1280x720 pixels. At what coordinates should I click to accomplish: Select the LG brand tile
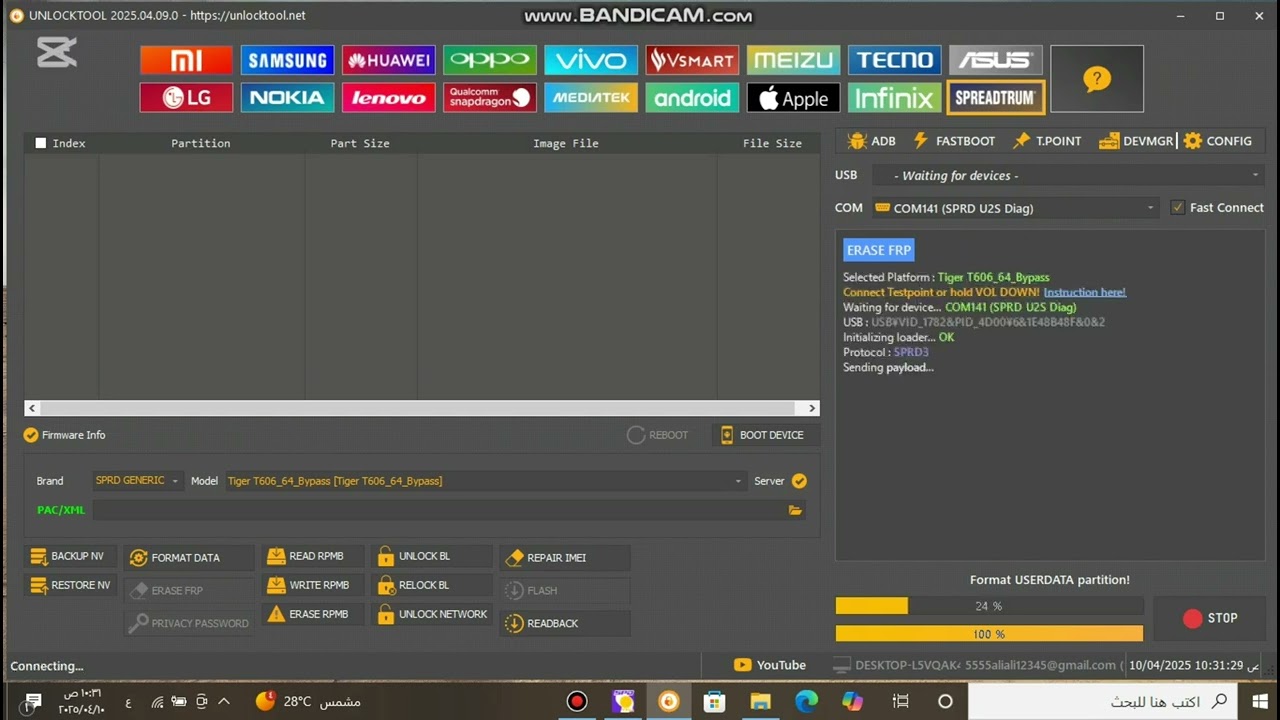[x=186, y=97]
